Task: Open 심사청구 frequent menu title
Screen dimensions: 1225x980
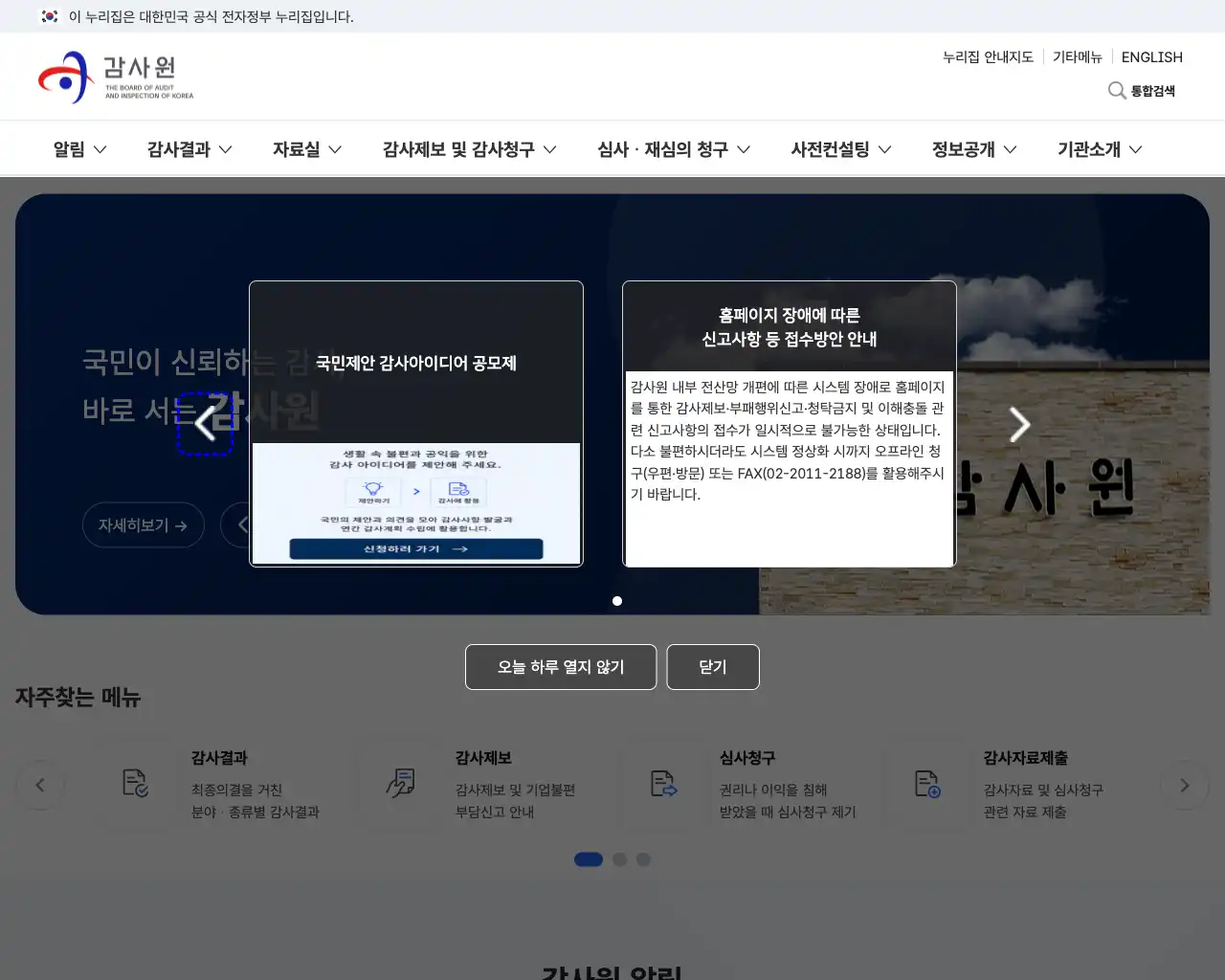Action: pyautogui.click(x=747, y=758)
